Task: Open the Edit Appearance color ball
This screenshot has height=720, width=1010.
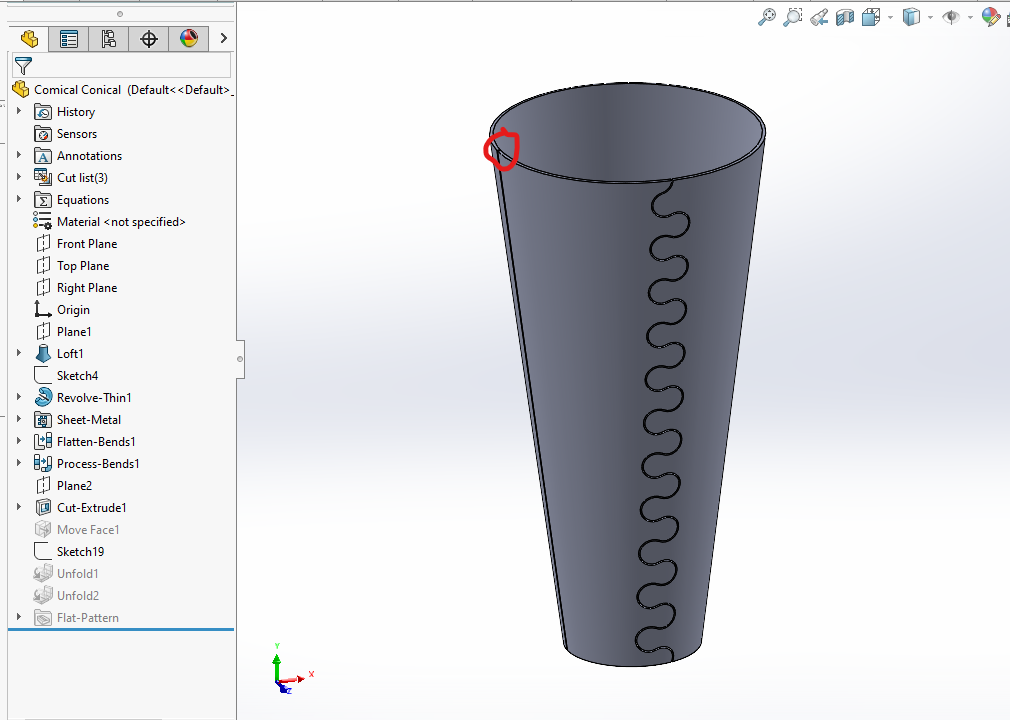Action: click(990, 17)
